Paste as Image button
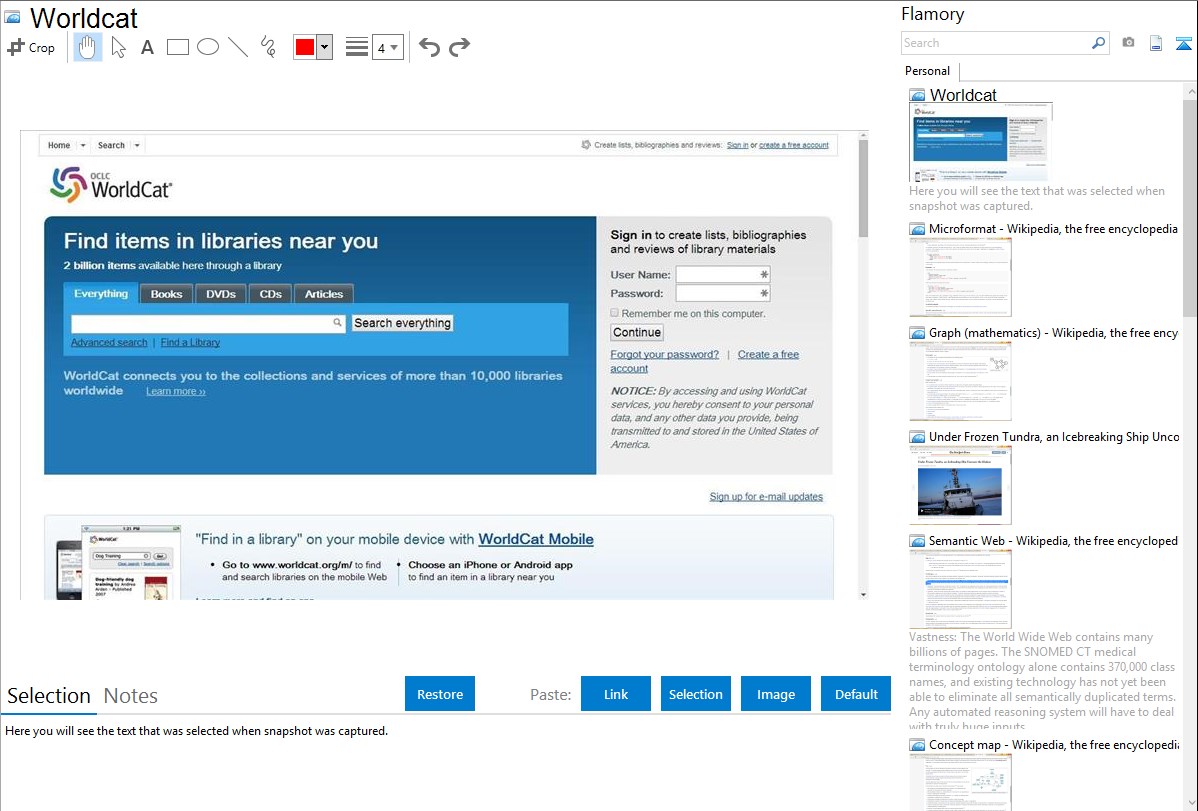This screenshot has height=811, width=1198. [775, 694]
